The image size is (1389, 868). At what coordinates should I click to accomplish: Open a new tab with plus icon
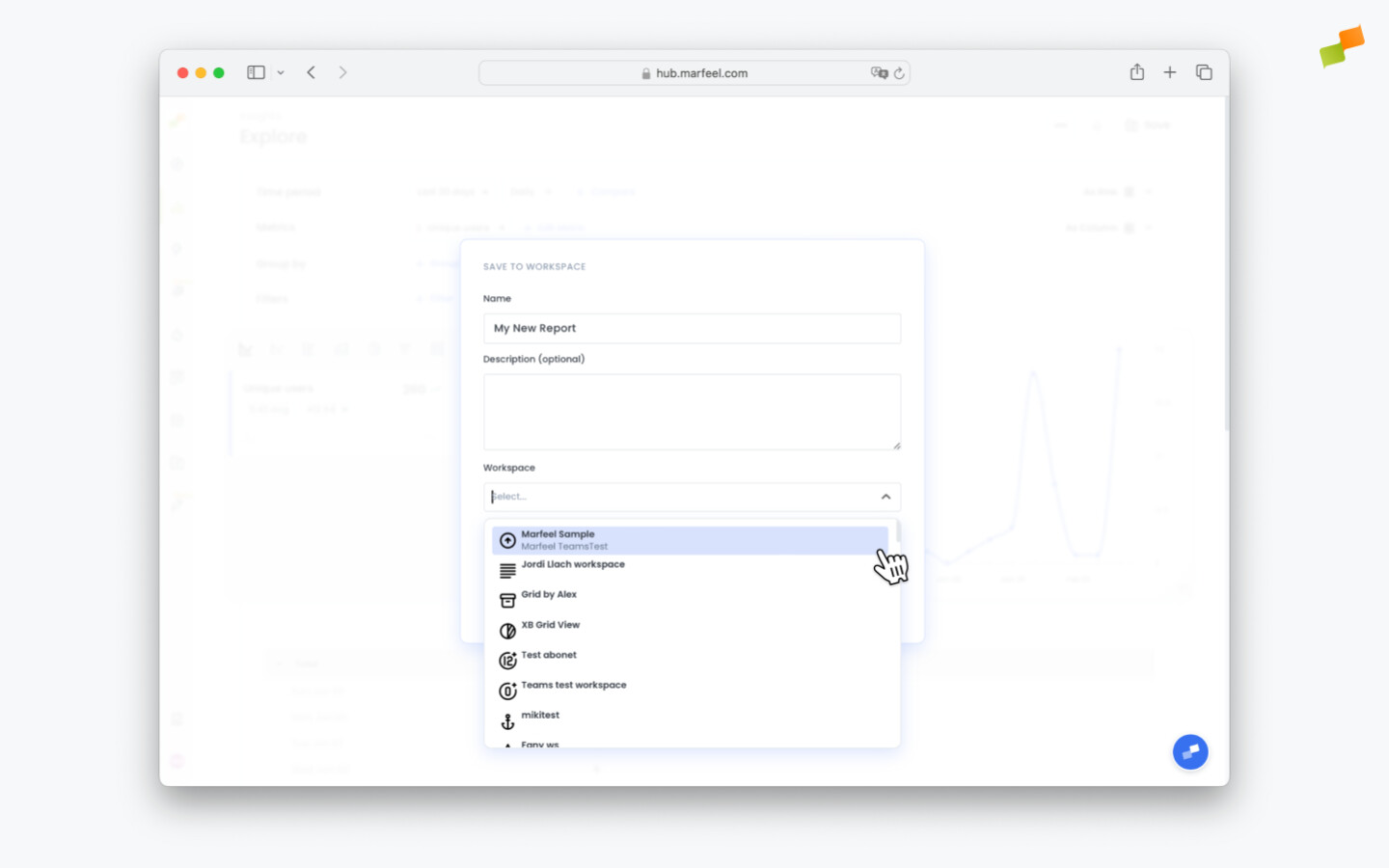1169,72
